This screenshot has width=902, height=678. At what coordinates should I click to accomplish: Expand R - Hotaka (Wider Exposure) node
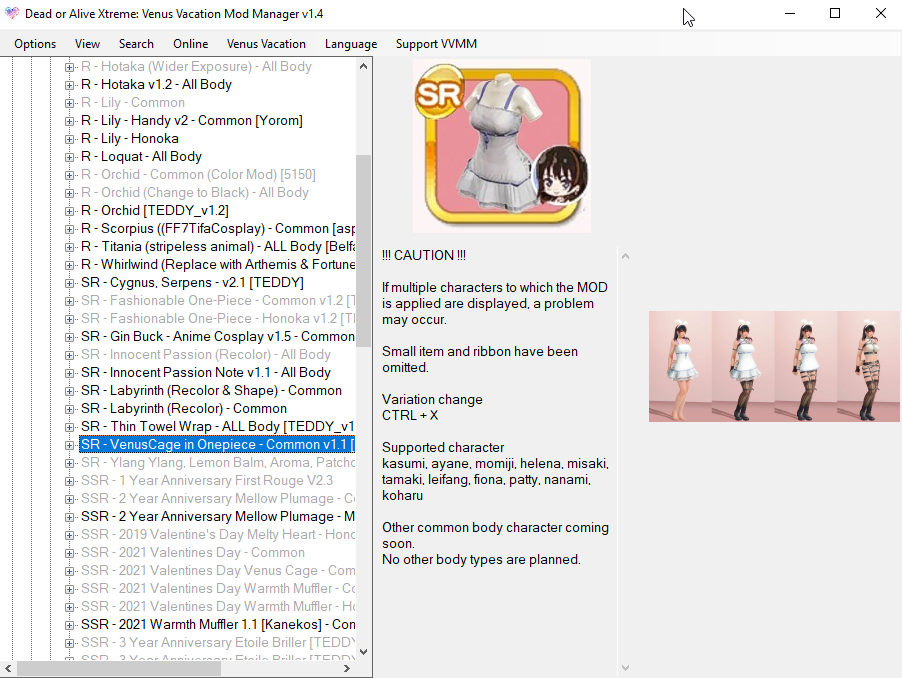coord(69,67)
